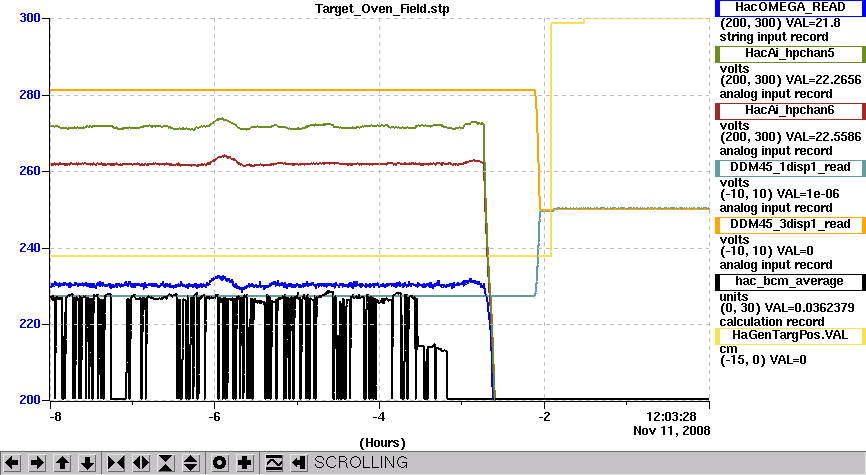The image size is (866, 475).
Task: Pan the graph left with the left arrow
Action: click(x=12, y=463)
